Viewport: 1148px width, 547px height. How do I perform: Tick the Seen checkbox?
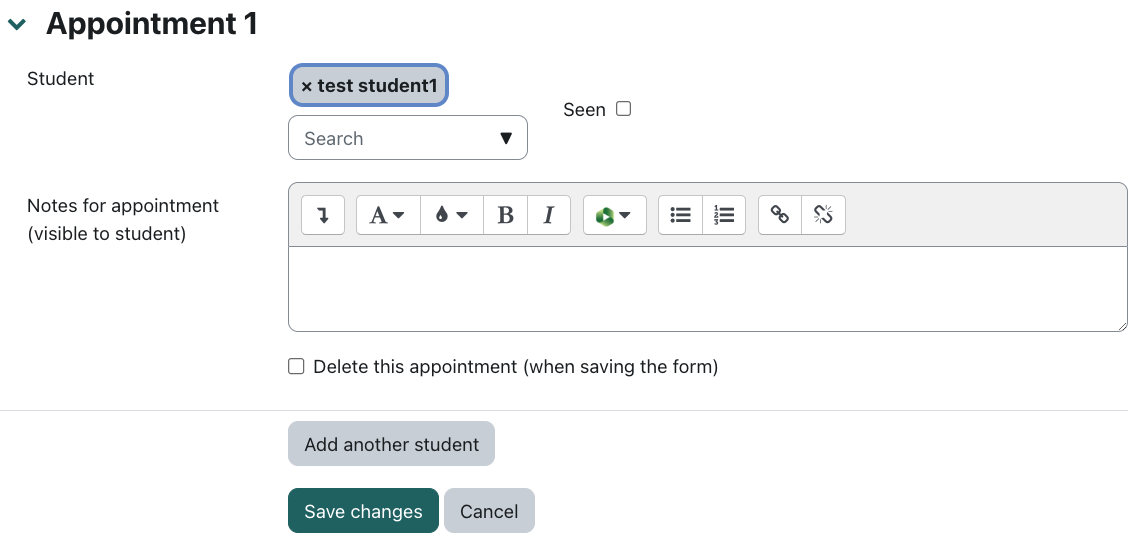[x=624, y=109]
